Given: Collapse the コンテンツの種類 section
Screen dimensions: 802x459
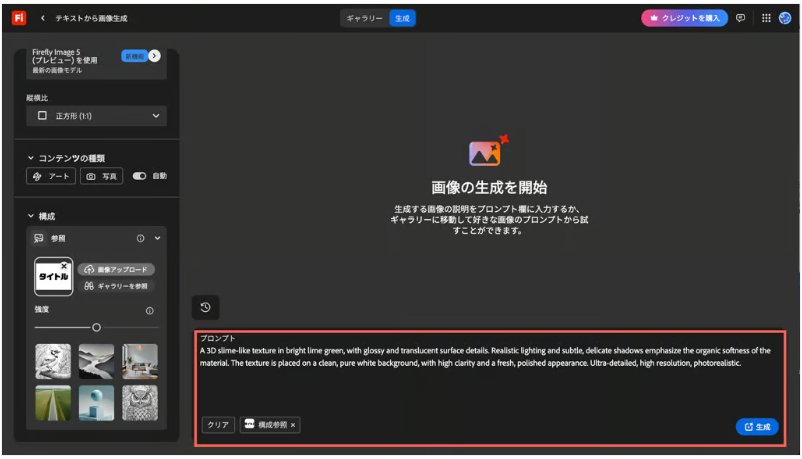Looking at the screenshot, I should (31, 158).
